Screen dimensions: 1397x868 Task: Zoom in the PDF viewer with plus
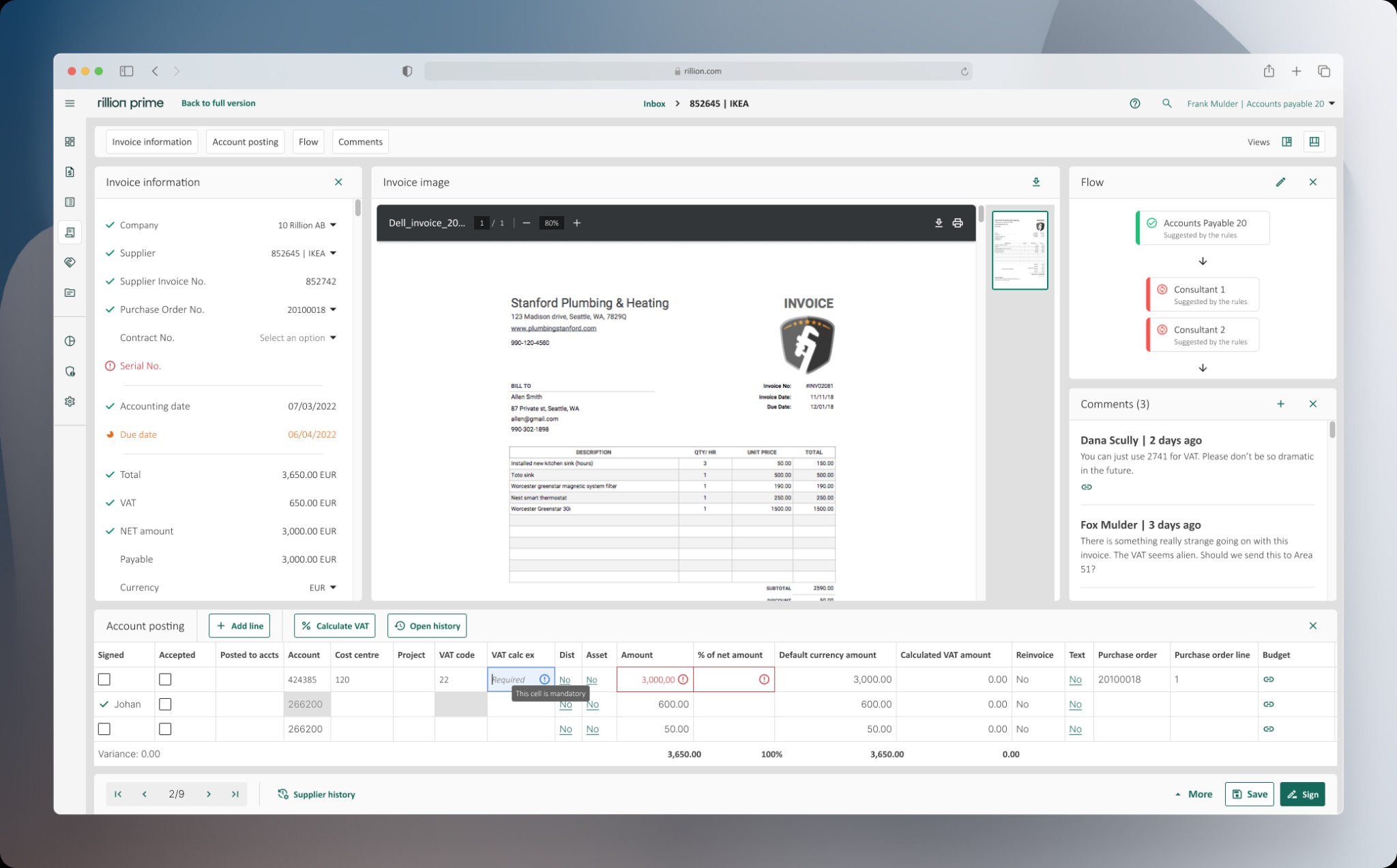576,223
